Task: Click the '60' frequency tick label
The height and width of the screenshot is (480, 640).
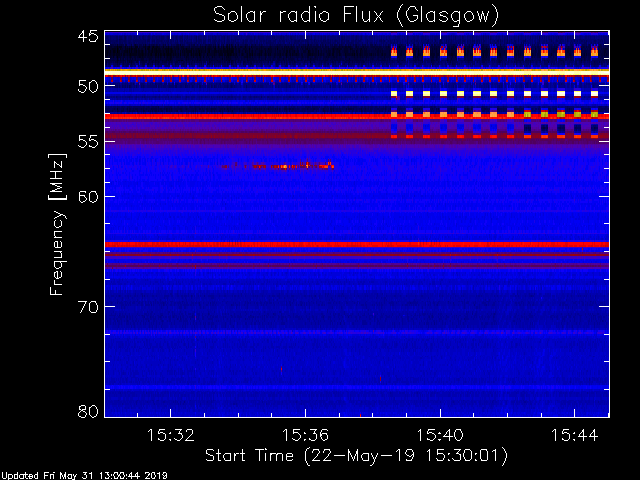Action: pyautogui.click(x=88, y=197)
